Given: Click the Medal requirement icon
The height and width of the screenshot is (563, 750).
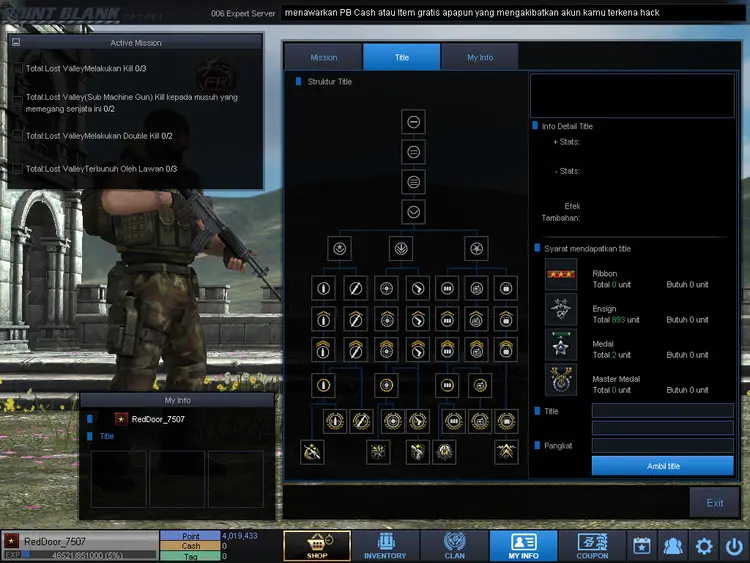Looking at the screenshot, I should 561,344.
